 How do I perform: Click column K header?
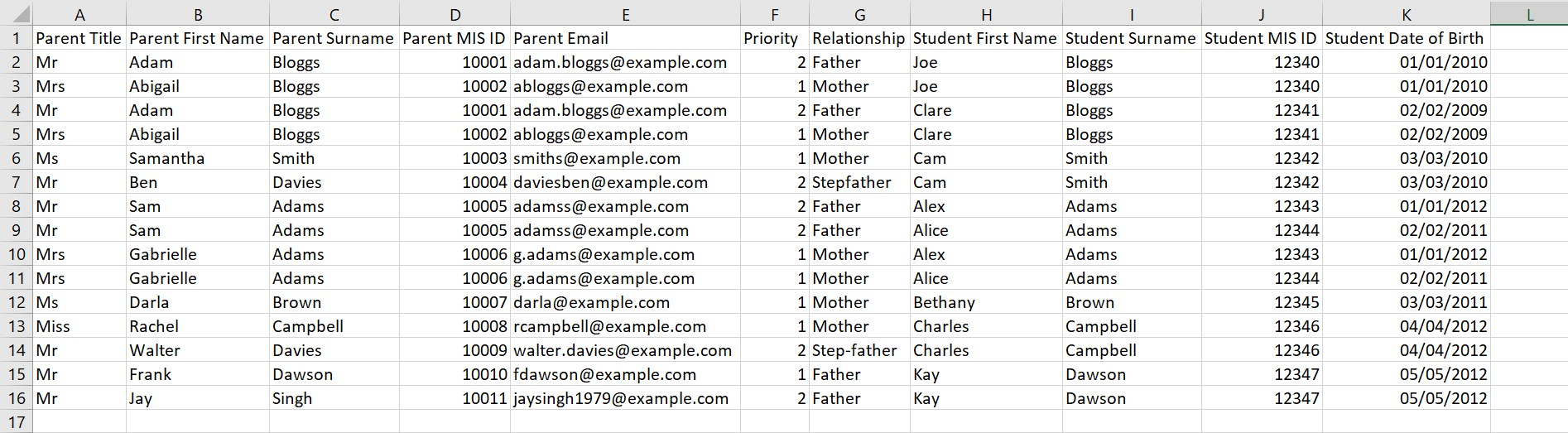(x=1406, y=14)
